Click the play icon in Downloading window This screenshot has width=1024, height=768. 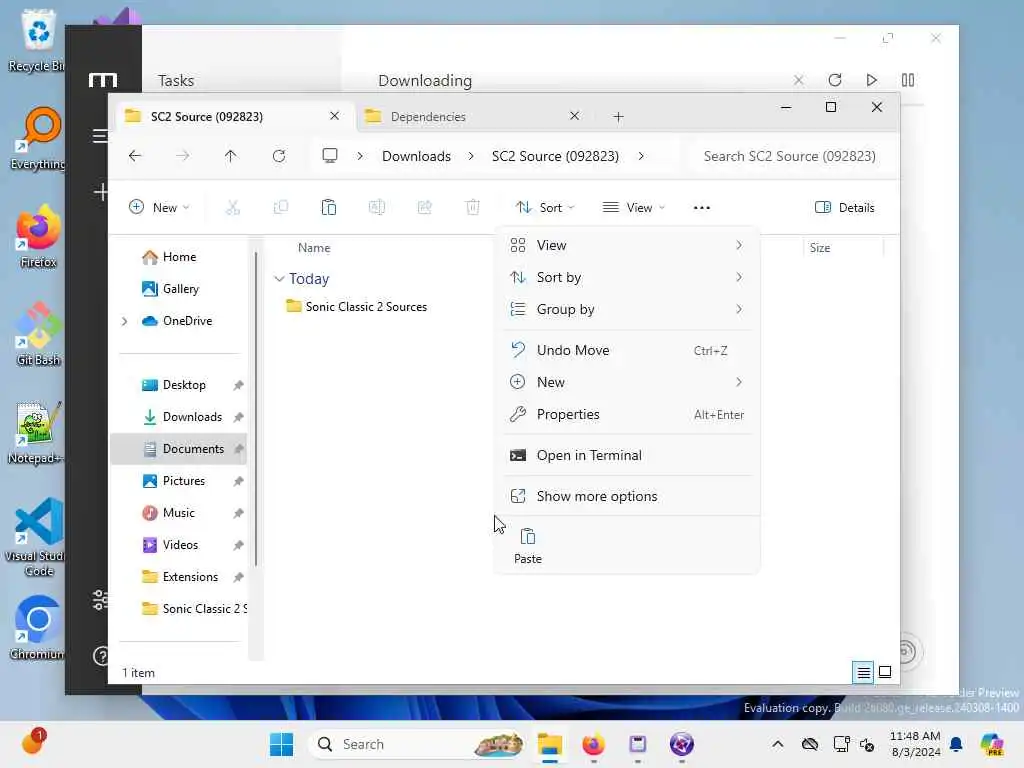pos(872,80)
